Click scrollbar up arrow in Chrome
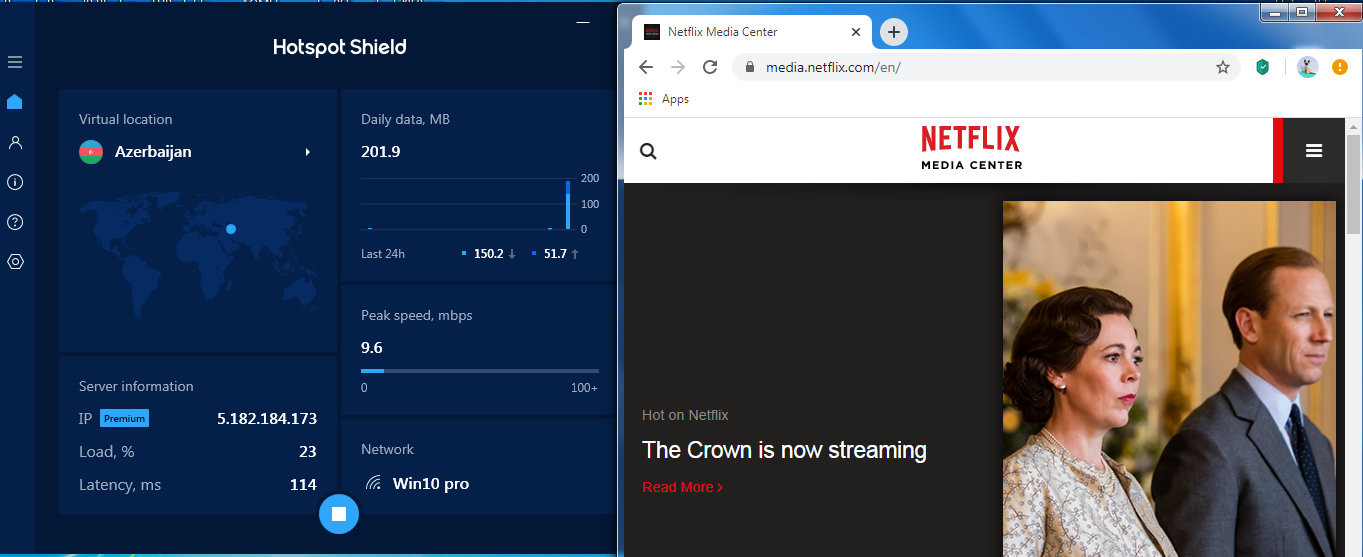Image resolution: width=1363 pixels, height=557 pixels. (x=1353, y=125)
